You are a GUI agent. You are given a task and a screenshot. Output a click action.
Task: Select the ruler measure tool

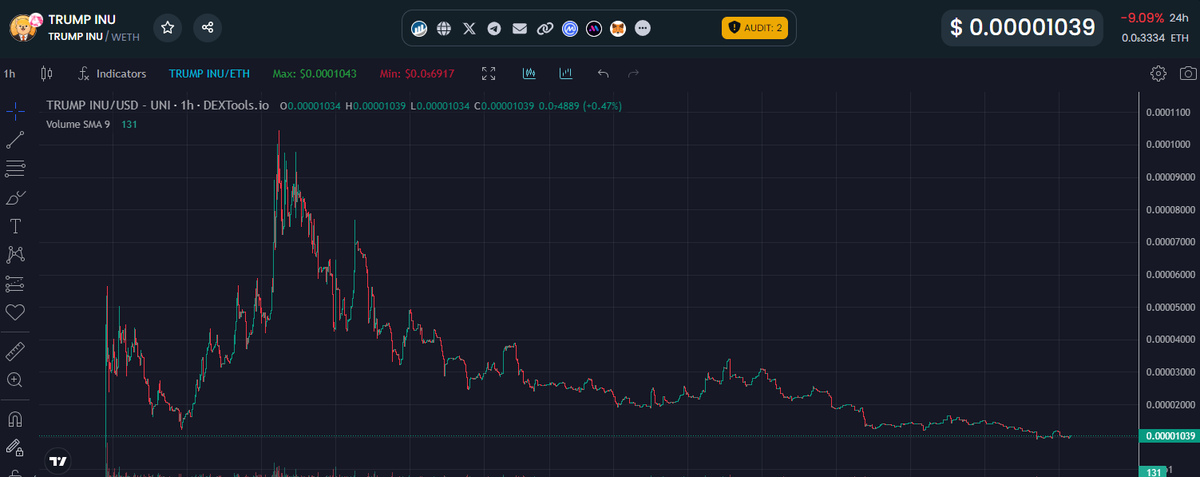[x=15, y=351]
